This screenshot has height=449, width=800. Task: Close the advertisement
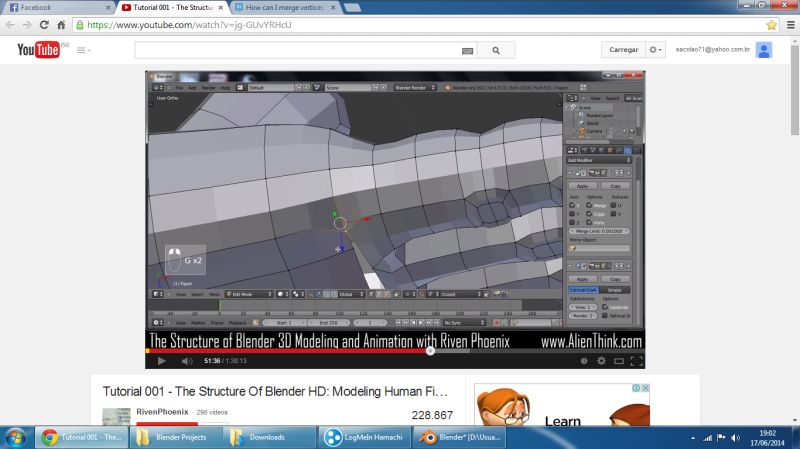pyautogui.click(x=645, y=388)
